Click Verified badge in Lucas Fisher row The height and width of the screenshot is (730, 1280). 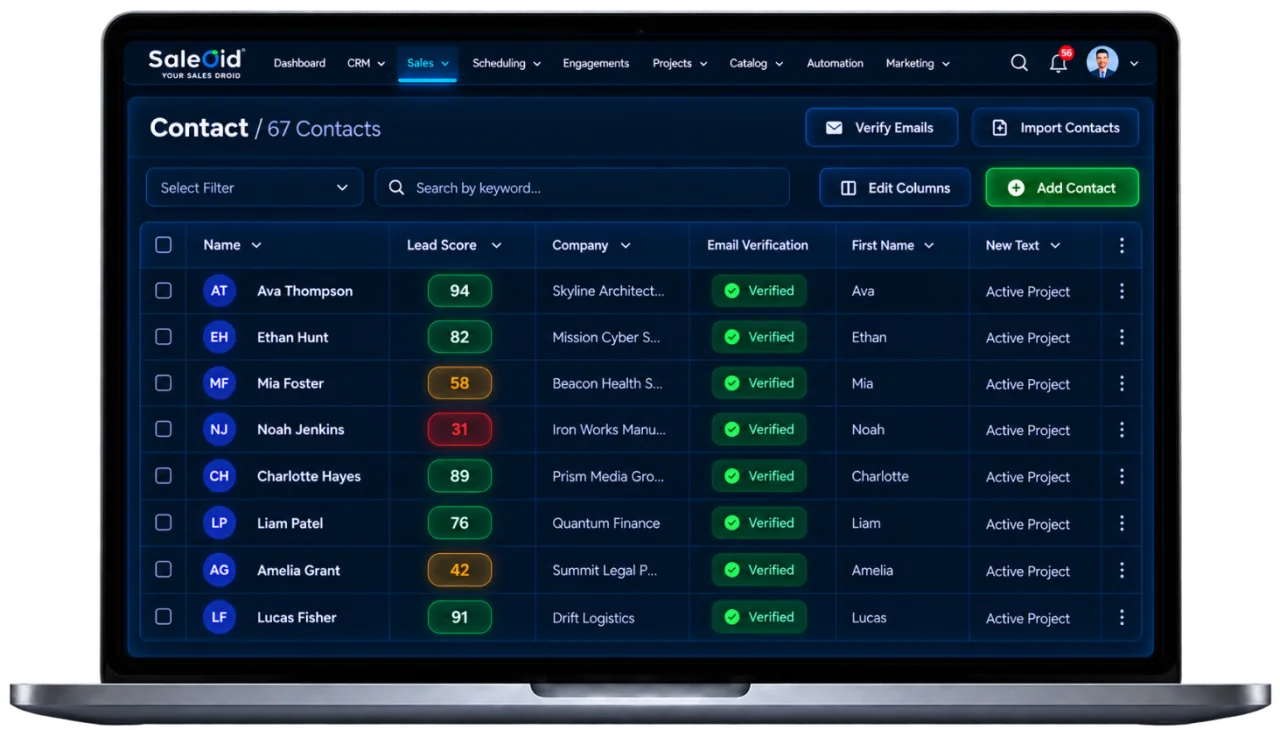[x=759, y=617]
